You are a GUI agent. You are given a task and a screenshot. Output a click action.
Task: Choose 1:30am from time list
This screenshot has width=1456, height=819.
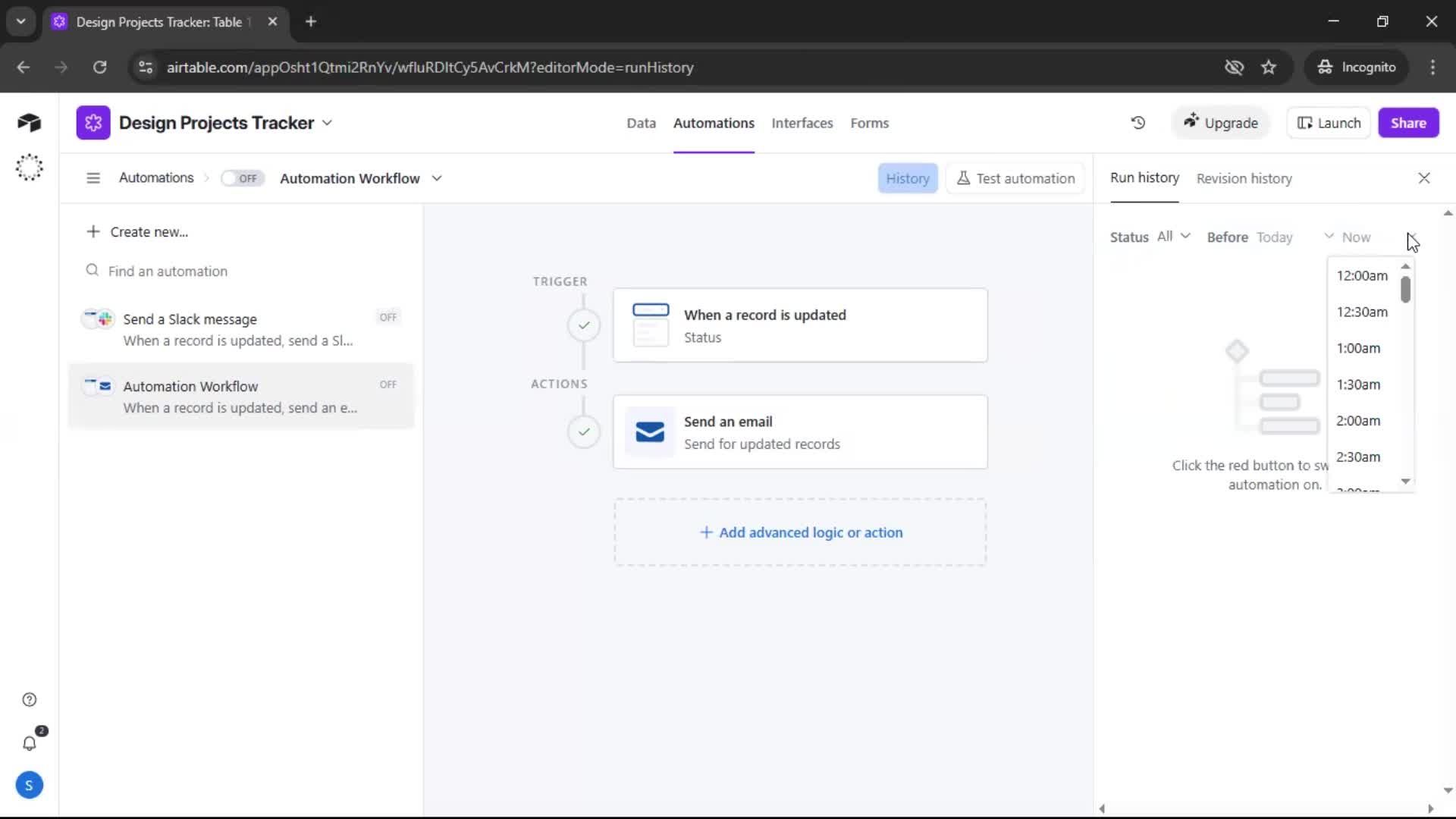click(x=1363, y=384)
